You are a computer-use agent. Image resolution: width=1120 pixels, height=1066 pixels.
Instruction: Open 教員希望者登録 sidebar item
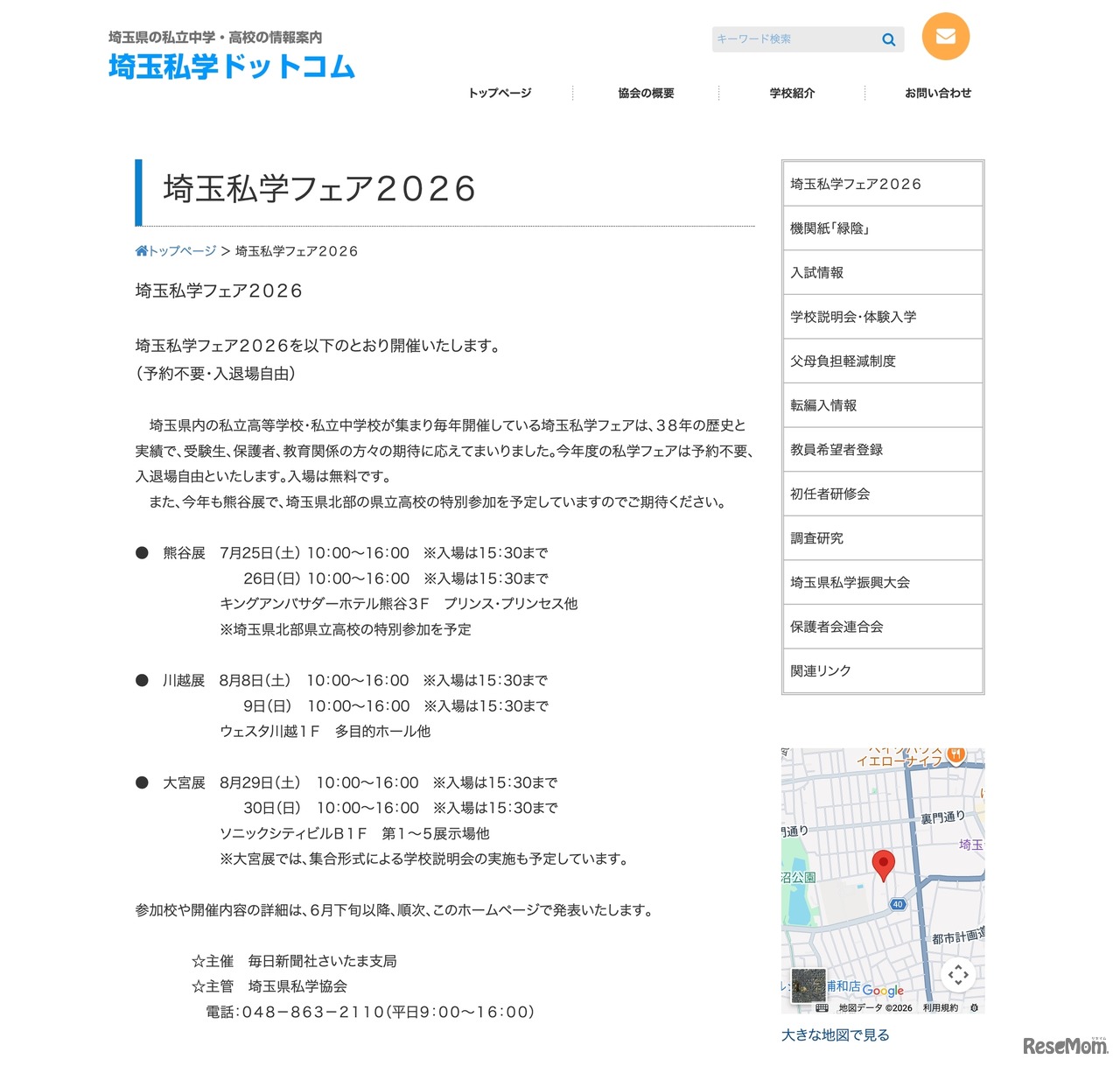883,449
